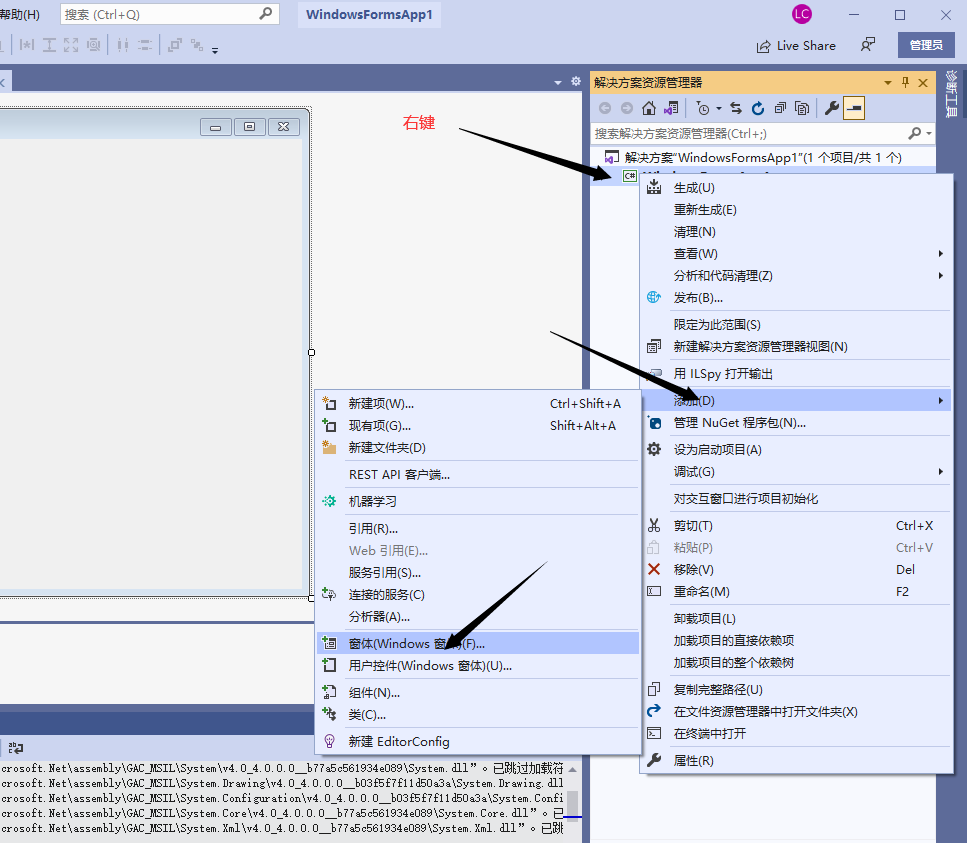Click the Home icon in Solution Explorer toolbar

click(x=648, y=109)
